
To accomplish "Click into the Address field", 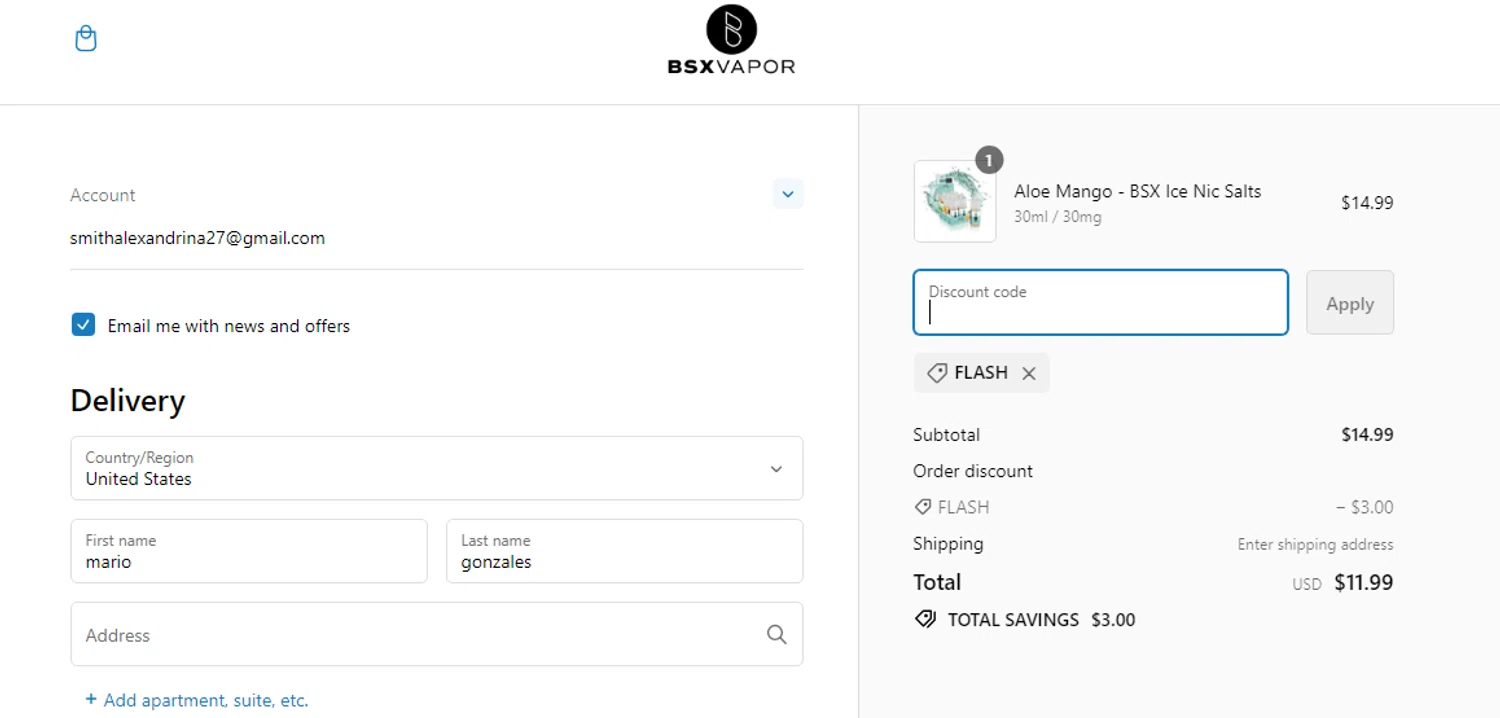I will [437, 634].
